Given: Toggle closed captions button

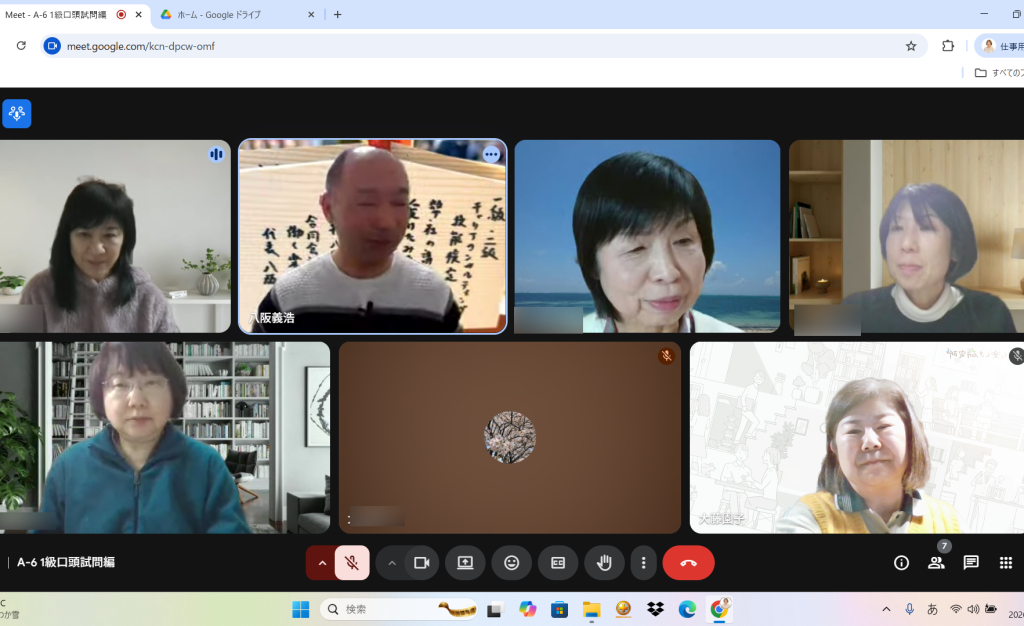Looking at the screenshot, I should pos(558,563).
